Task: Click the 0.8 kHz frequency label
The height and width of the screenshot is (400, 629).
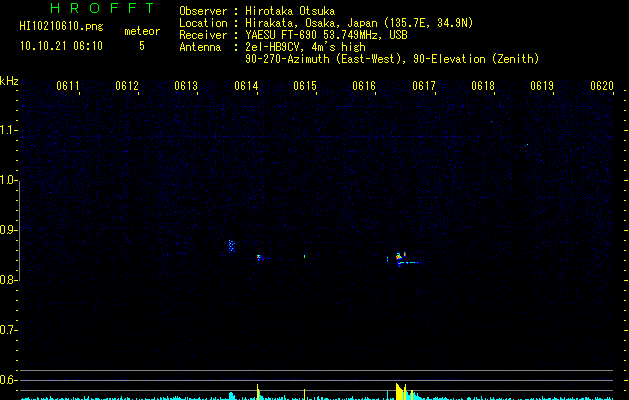Action: click(x=8, y=280)
